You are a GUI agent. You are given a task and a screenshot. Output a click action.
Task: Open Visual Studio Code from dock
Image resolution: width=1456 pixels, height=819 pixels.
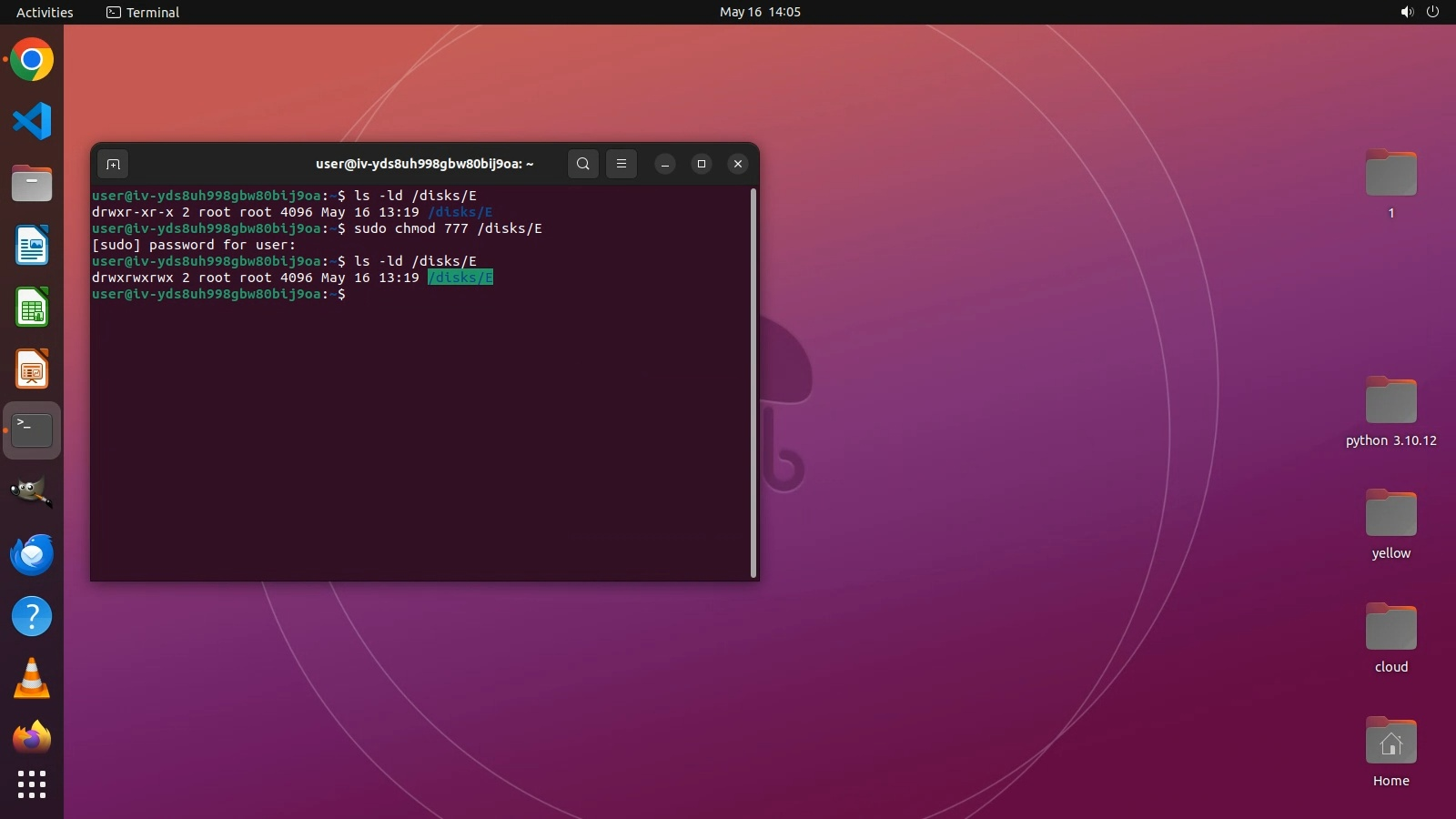tap(32, 122)
